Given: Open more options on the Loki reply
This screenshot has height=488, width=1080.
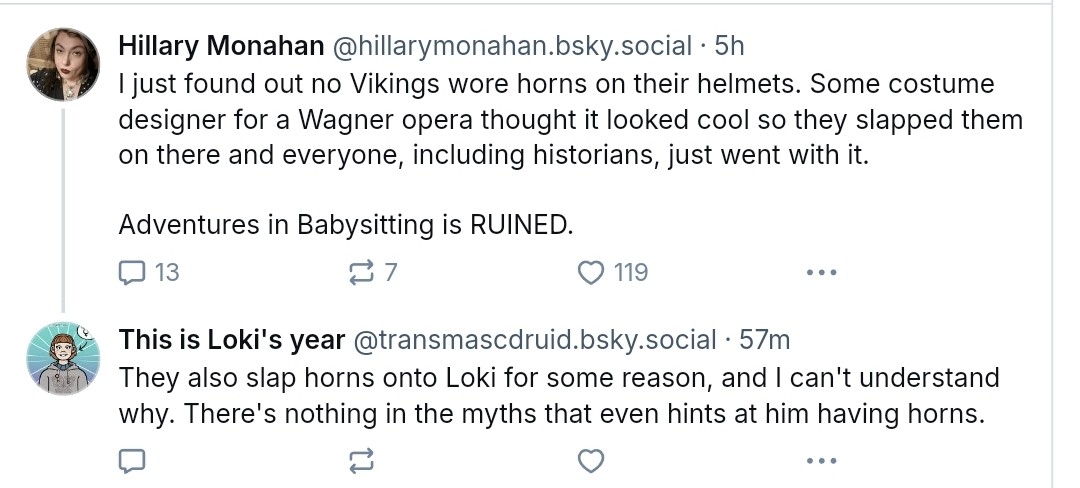Looking at the screenshot, I should [820, 460].
